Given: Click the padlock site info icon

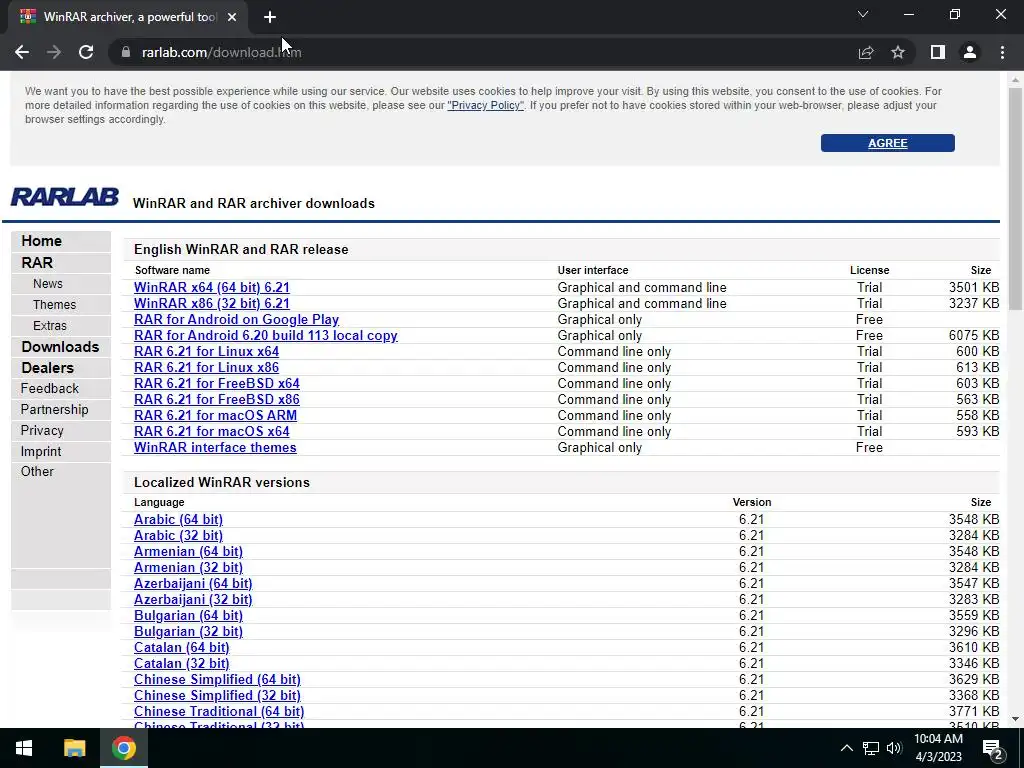Looking at the screenshot, I should coord(125,52).
